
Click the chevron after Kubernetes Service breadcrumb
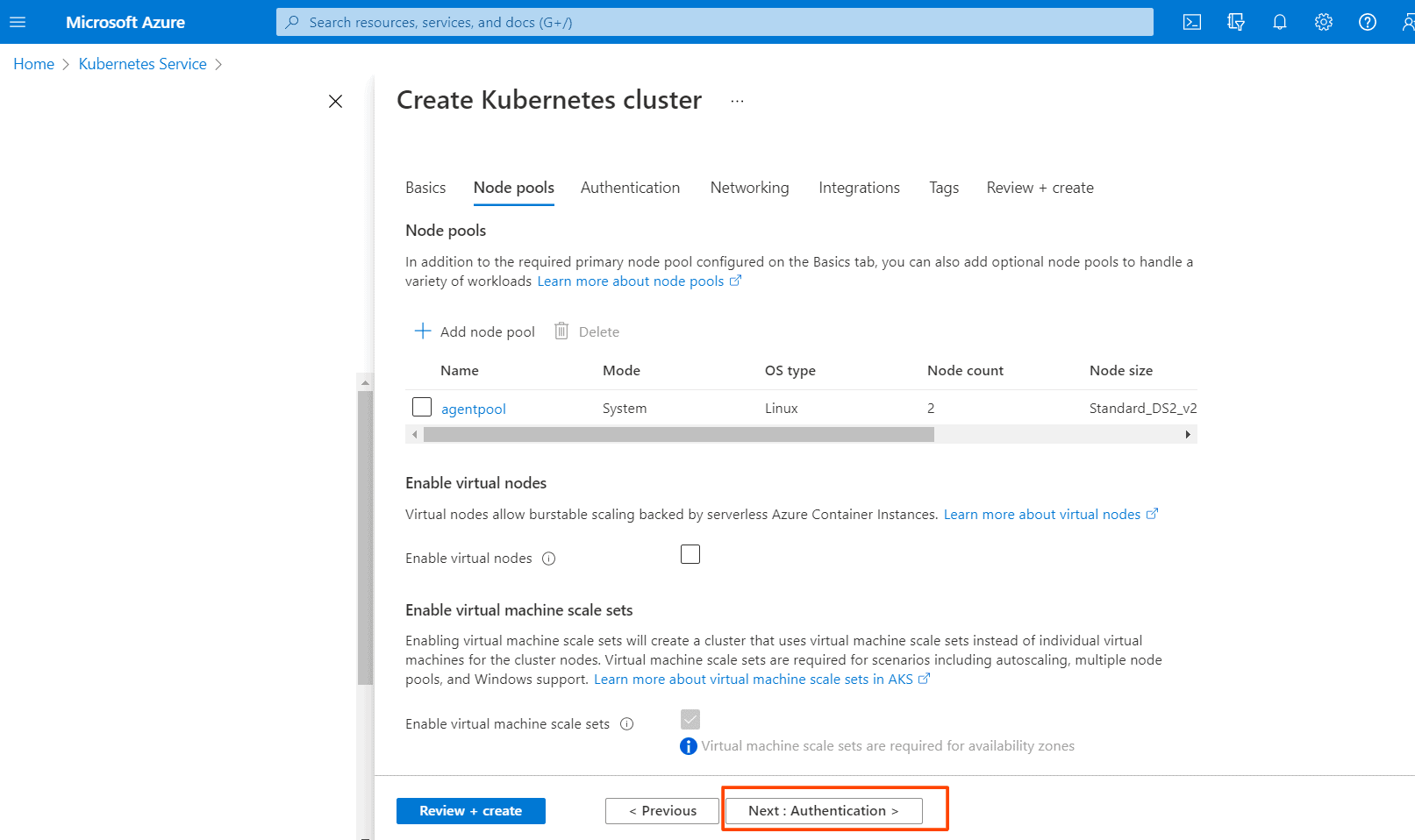218,65
